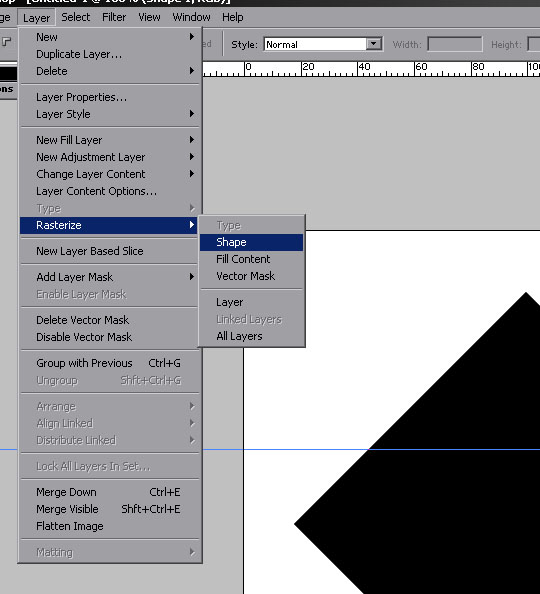The image size is (540, 594).
Task: Expand Change Layer Content submenu
Action: pos(110,174)
